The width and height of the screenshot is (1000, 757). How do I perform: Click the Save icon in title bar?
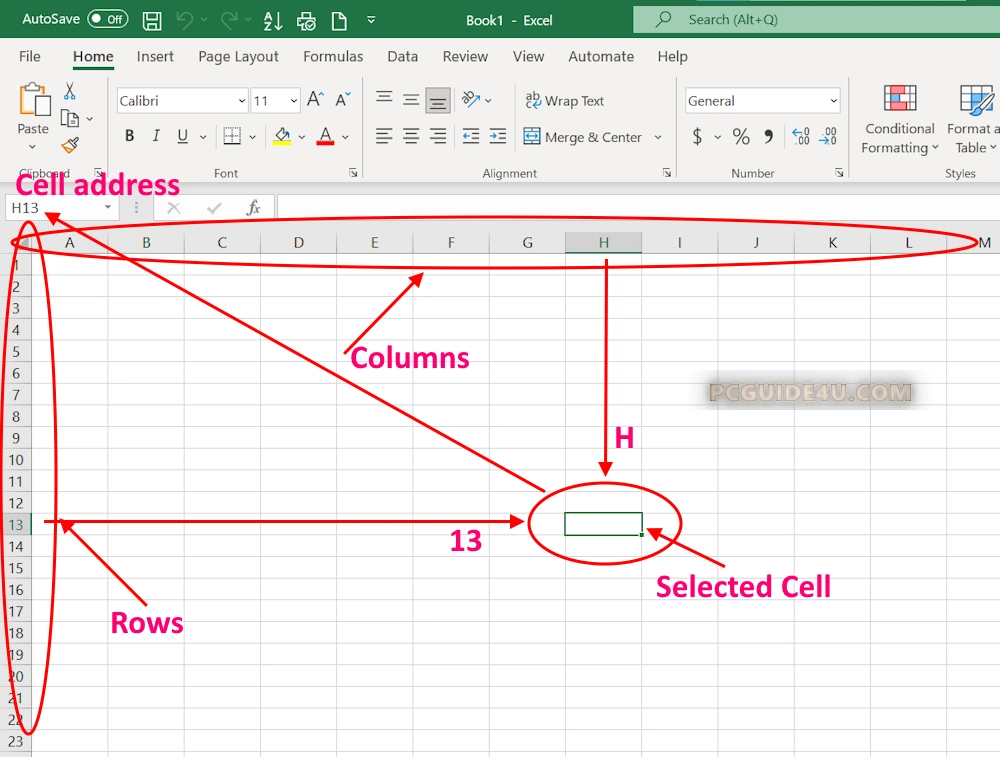152,20
